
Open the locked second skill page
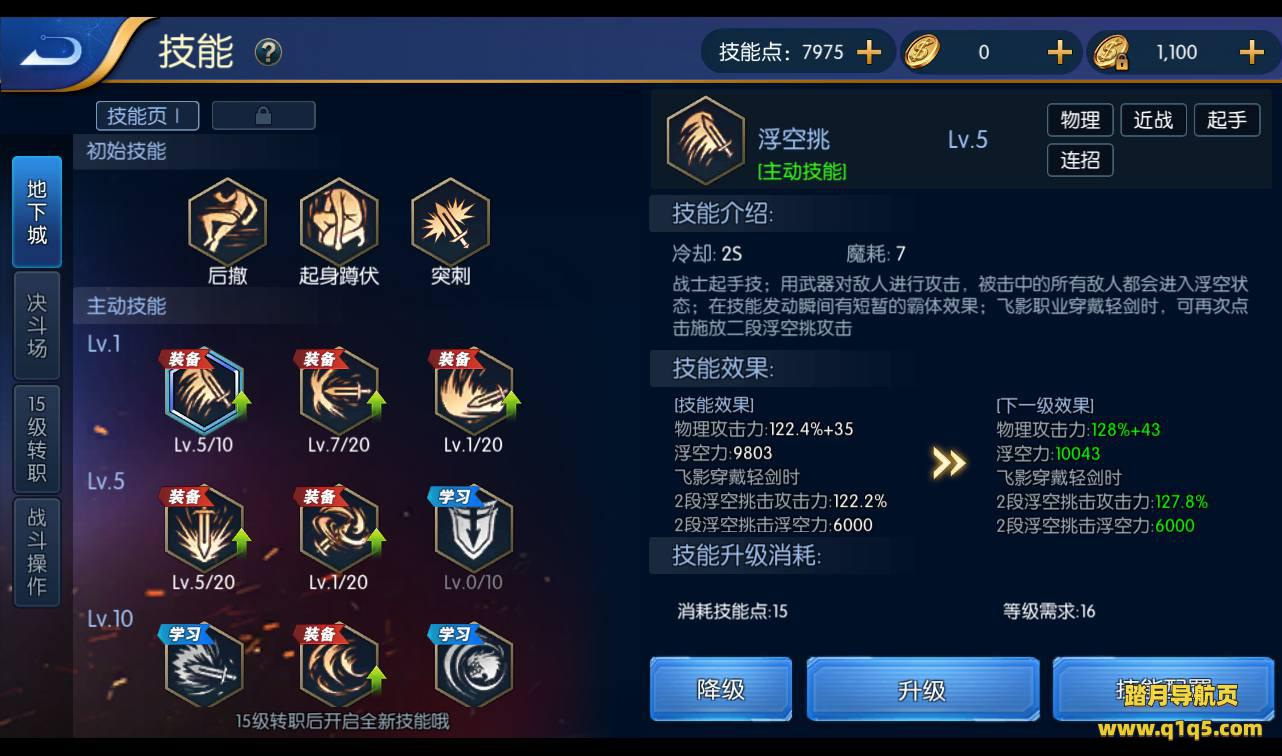pos(263,115)
